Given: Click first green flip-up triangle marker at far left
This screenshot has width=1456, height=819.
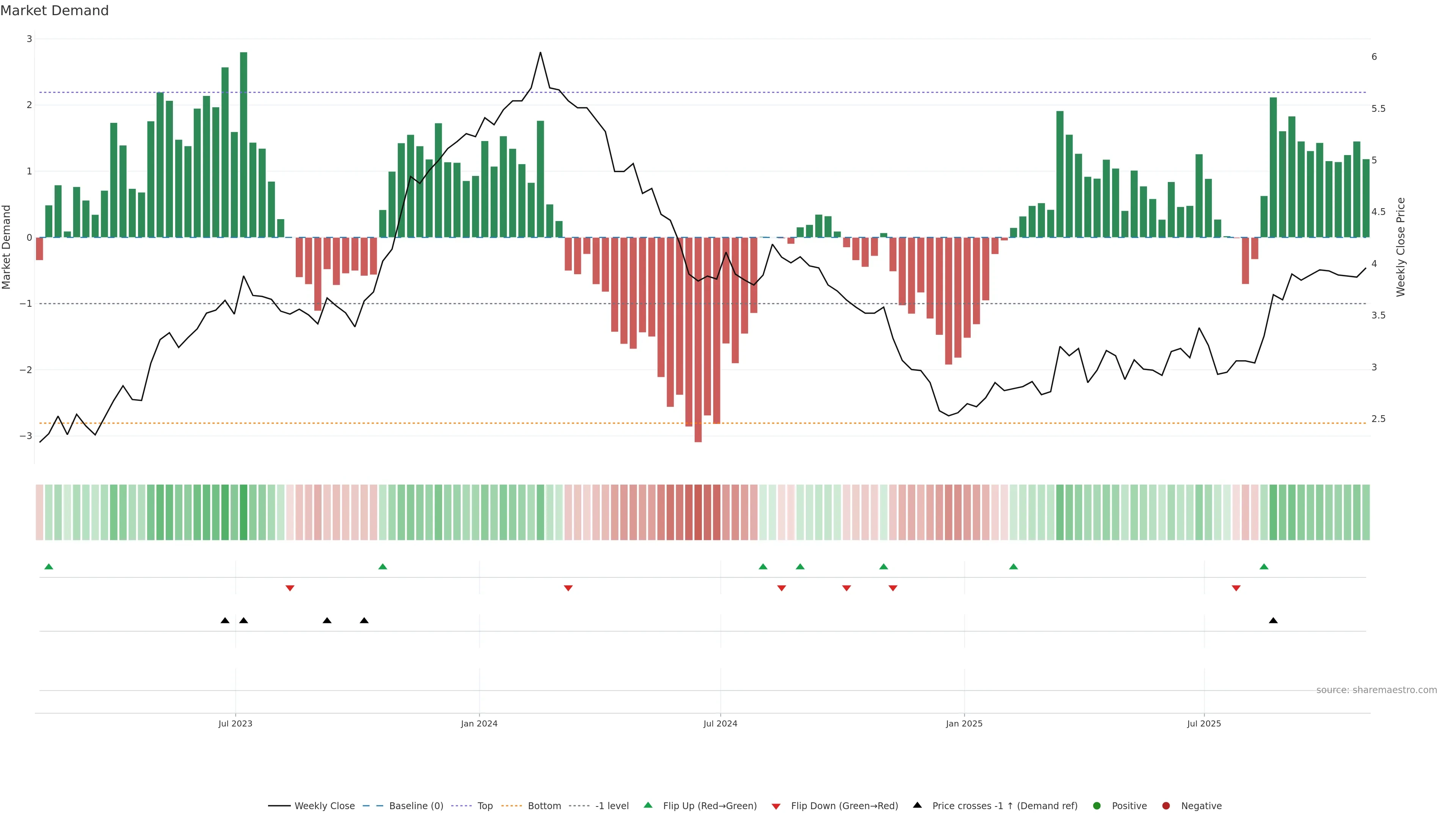Looking at the screenshot, I should point(49,566).
